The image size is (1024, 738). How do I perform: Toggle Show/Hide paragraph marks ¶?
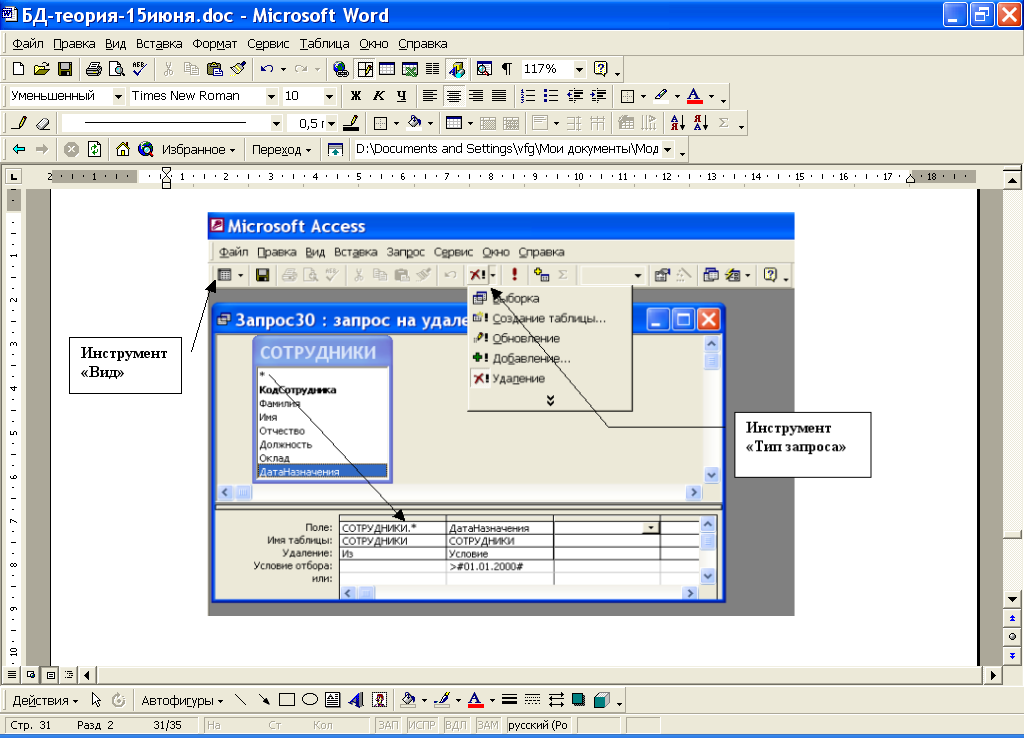[x=506, y=69]
